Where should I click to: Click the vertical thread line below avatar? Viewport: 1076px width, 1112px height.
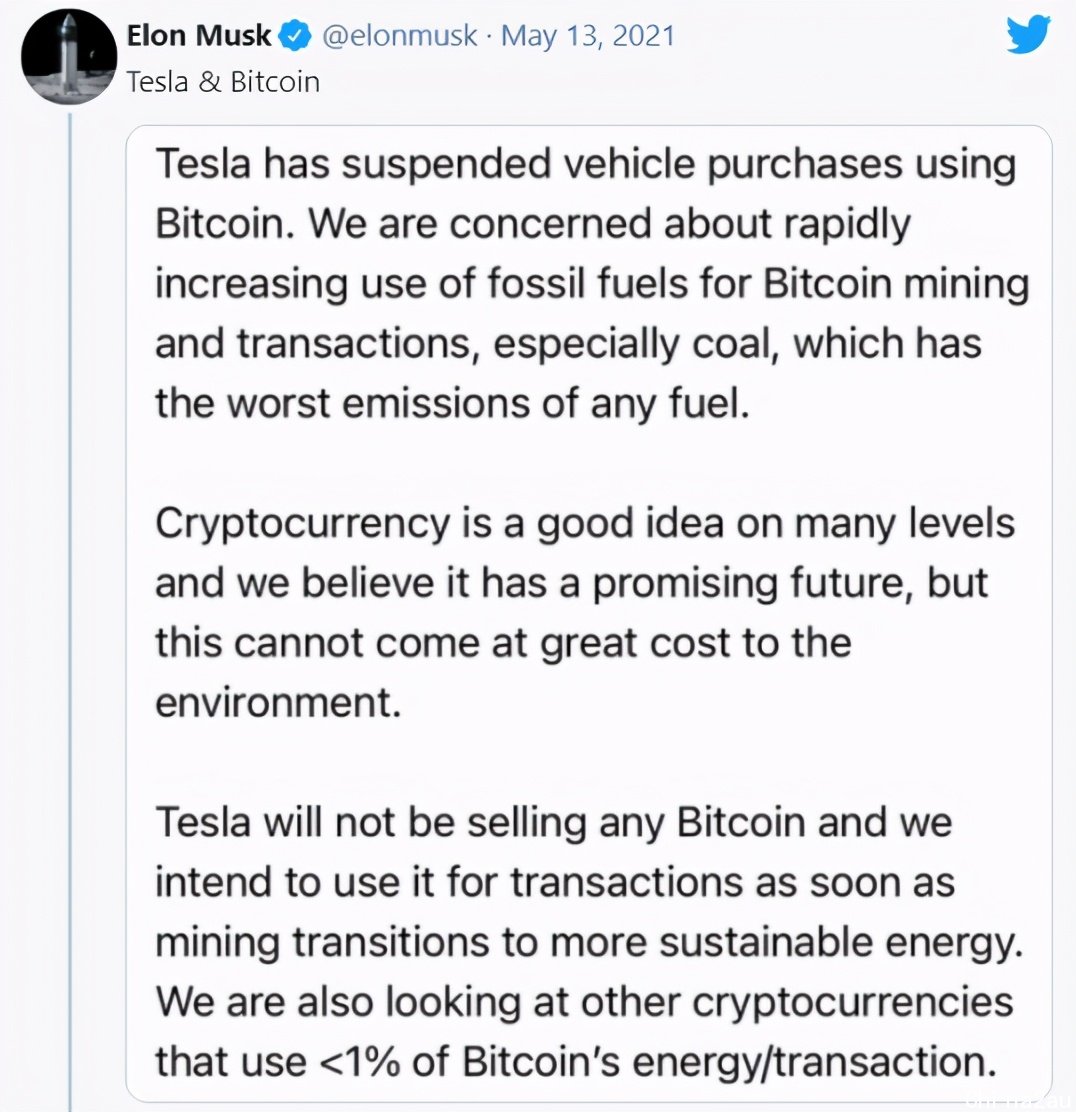point(70,610)
